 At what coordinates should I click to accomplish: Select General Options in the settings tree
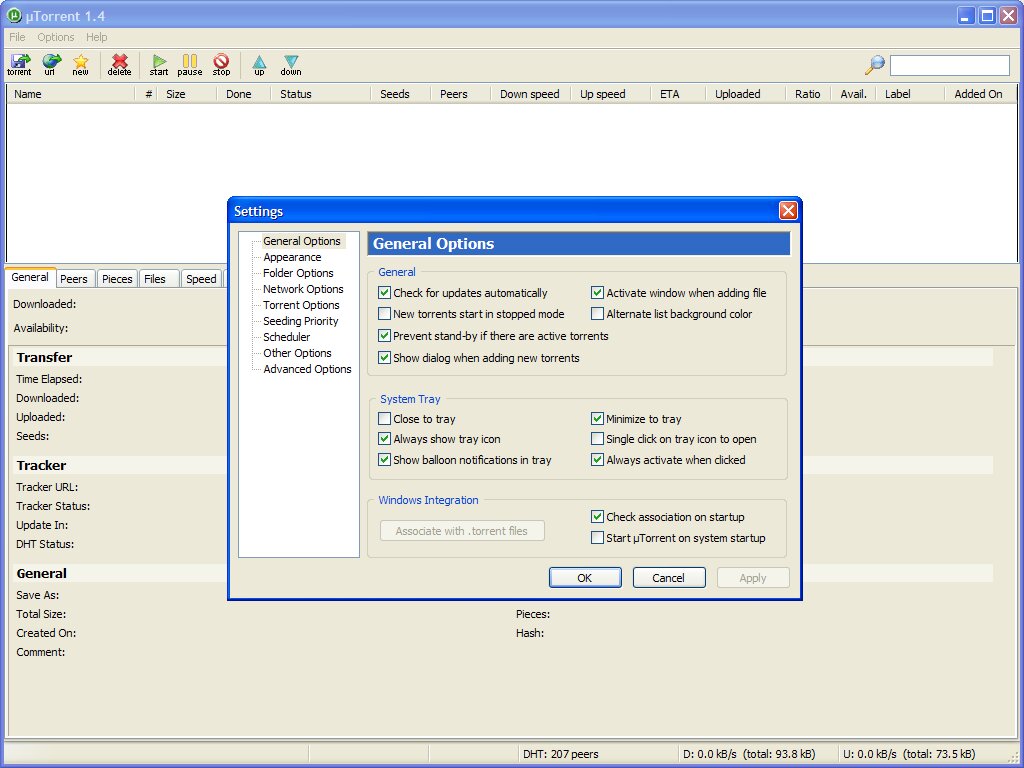(x=302, y=241)
